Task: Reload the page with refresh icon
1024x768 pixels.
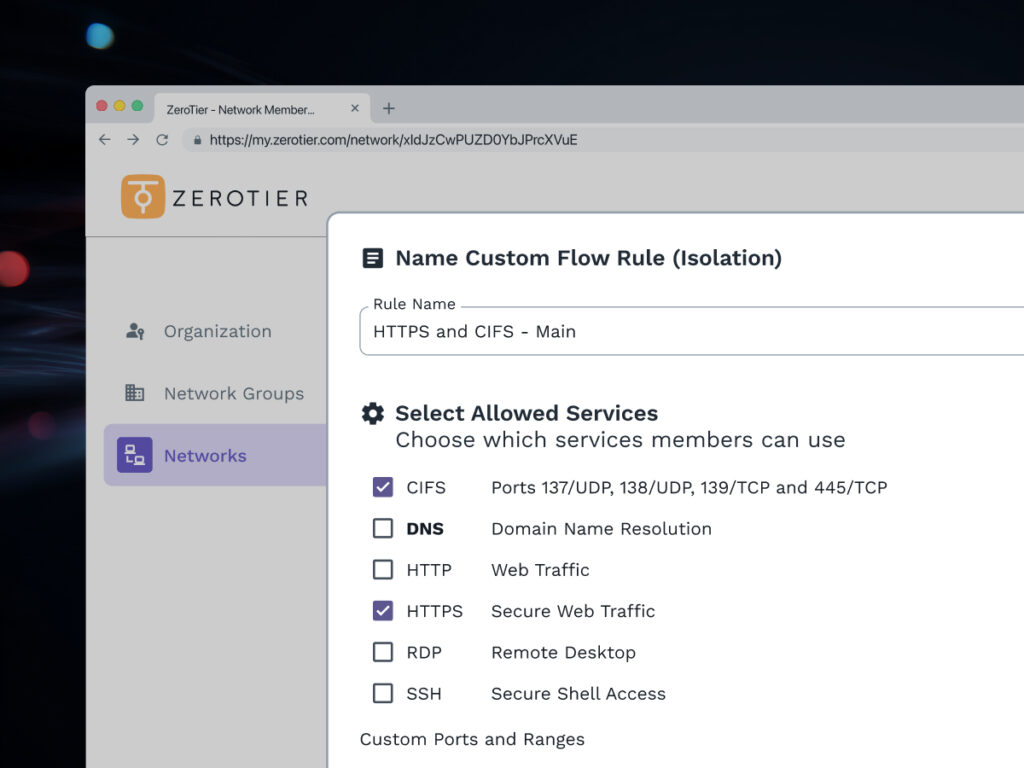Action: click(162, 140)
